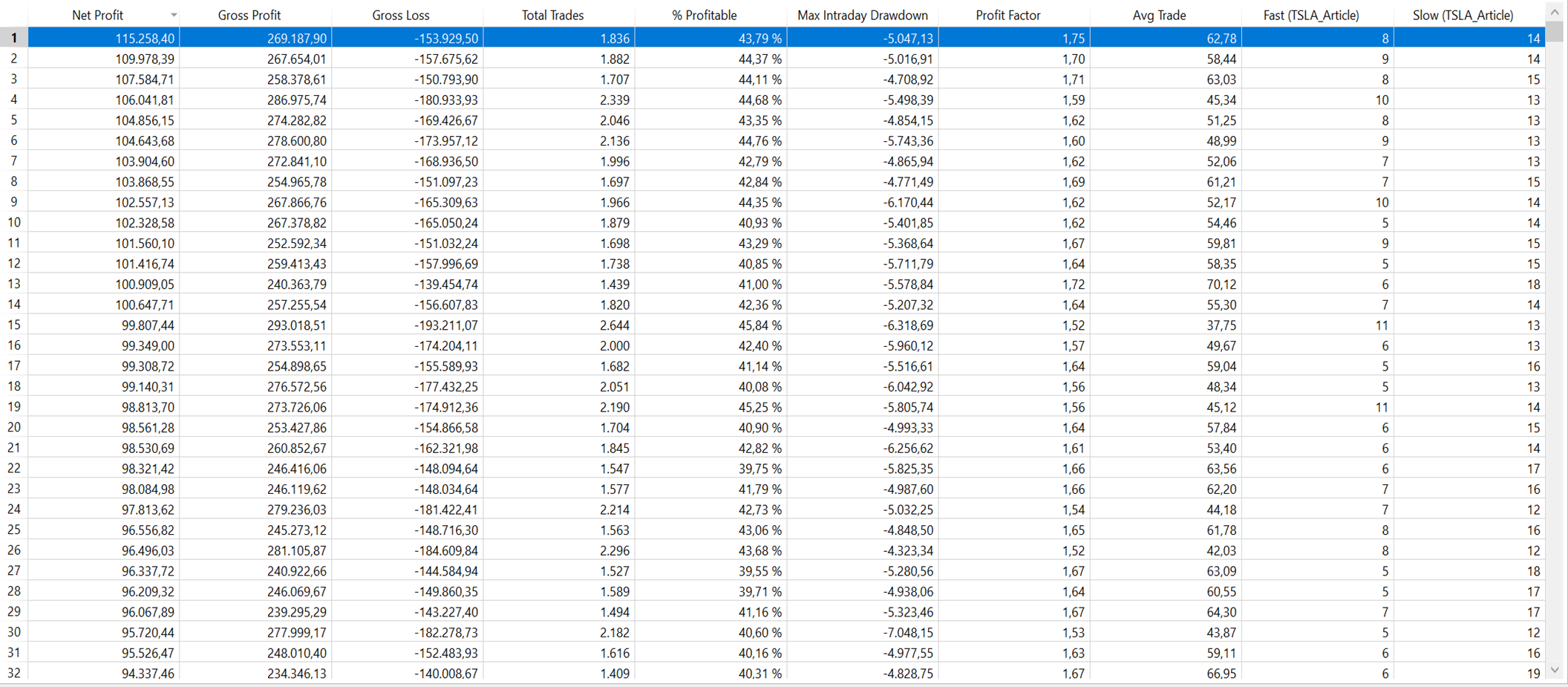Sort results by % Profitable header
This screenshot has width=1568, height=687.
point(704,16)
